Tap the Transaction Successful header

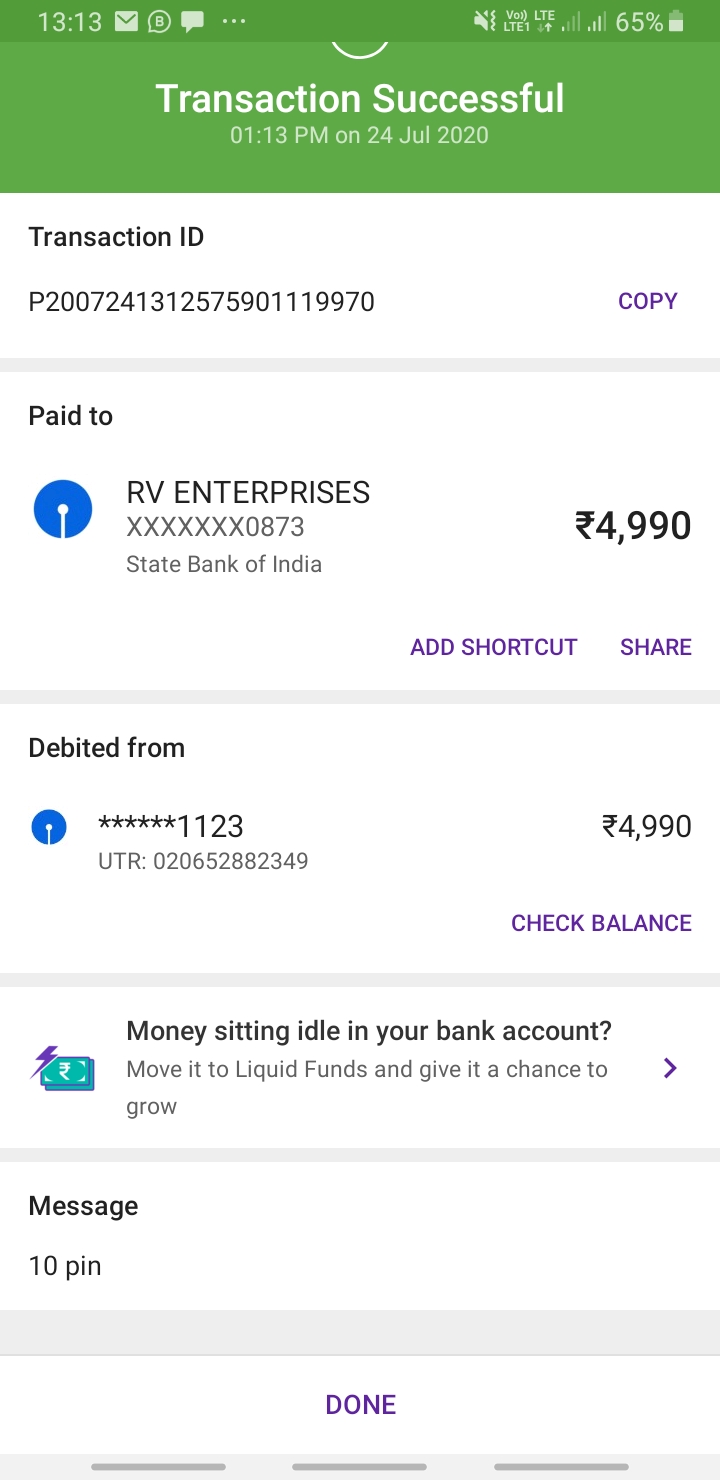click(360, 99)
